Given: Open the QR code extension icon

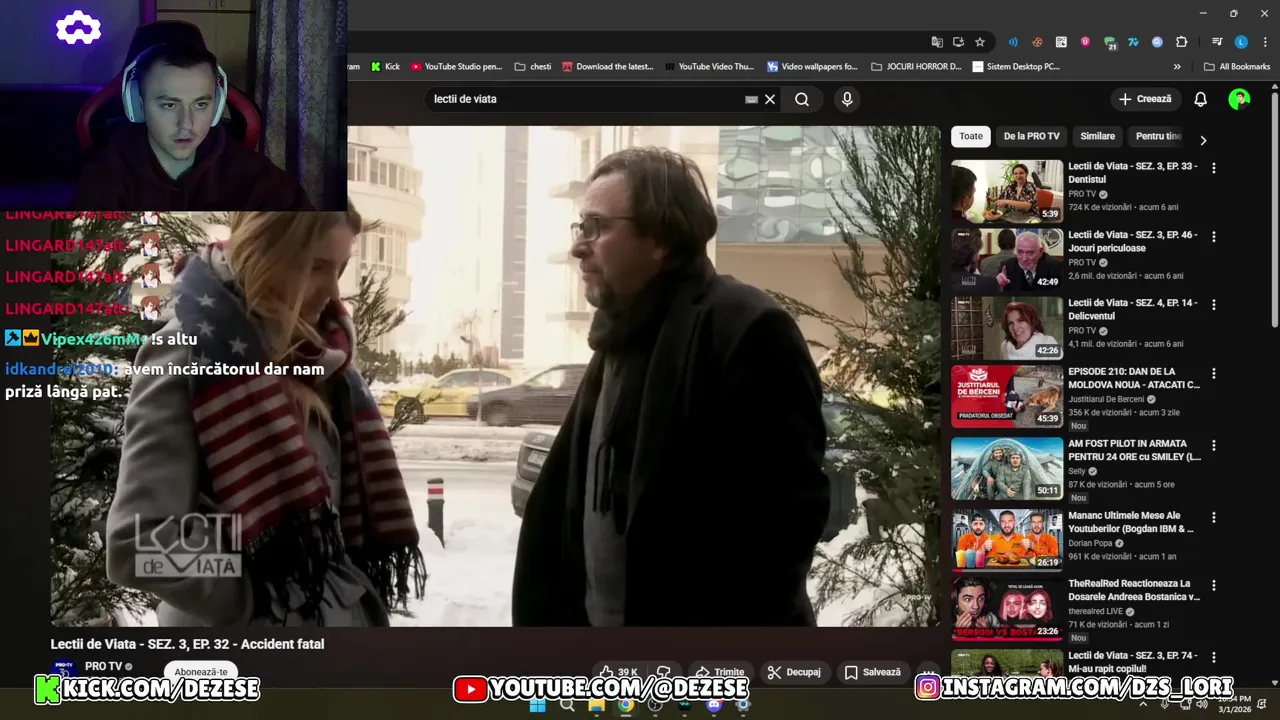Looking at the screenshot, I should point(1061,42).
